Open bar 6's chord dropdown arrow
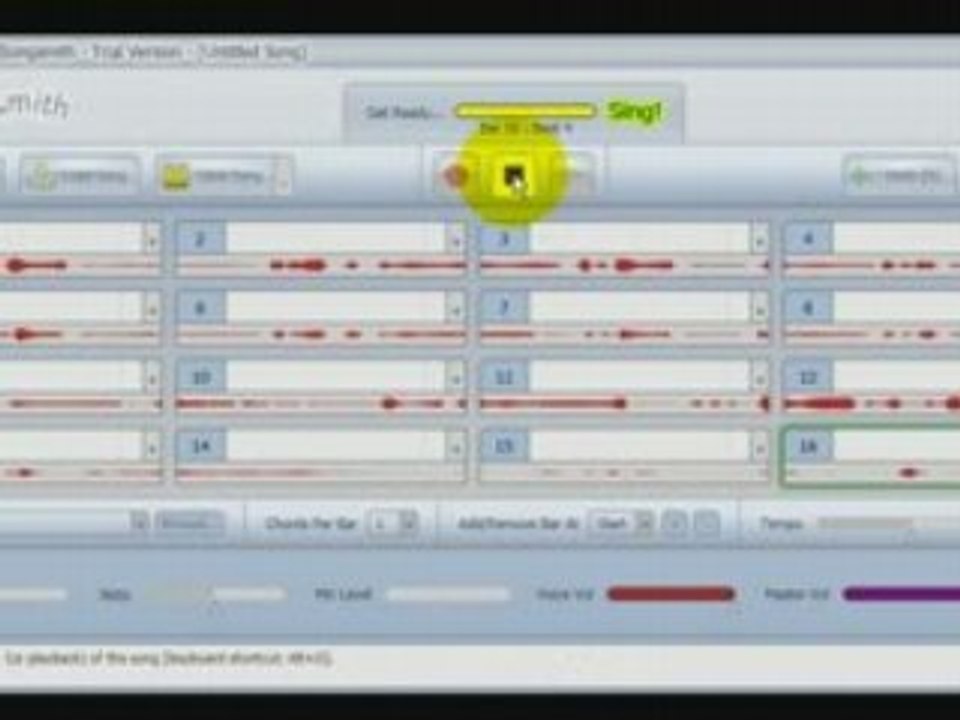Screen dimensions: 960x720 [x=456, y=309]
